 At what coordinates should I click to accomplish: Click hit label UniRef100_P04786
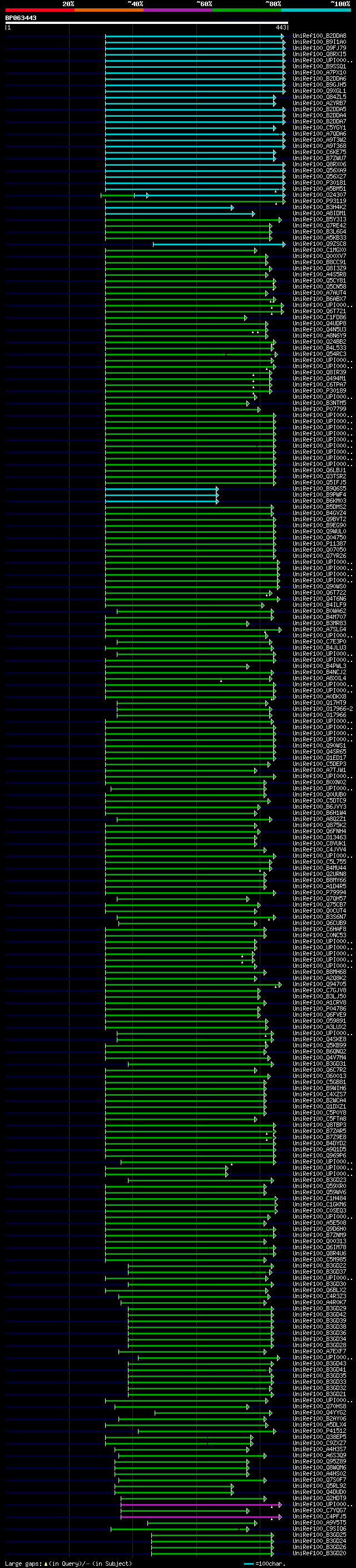[319, 1008]
